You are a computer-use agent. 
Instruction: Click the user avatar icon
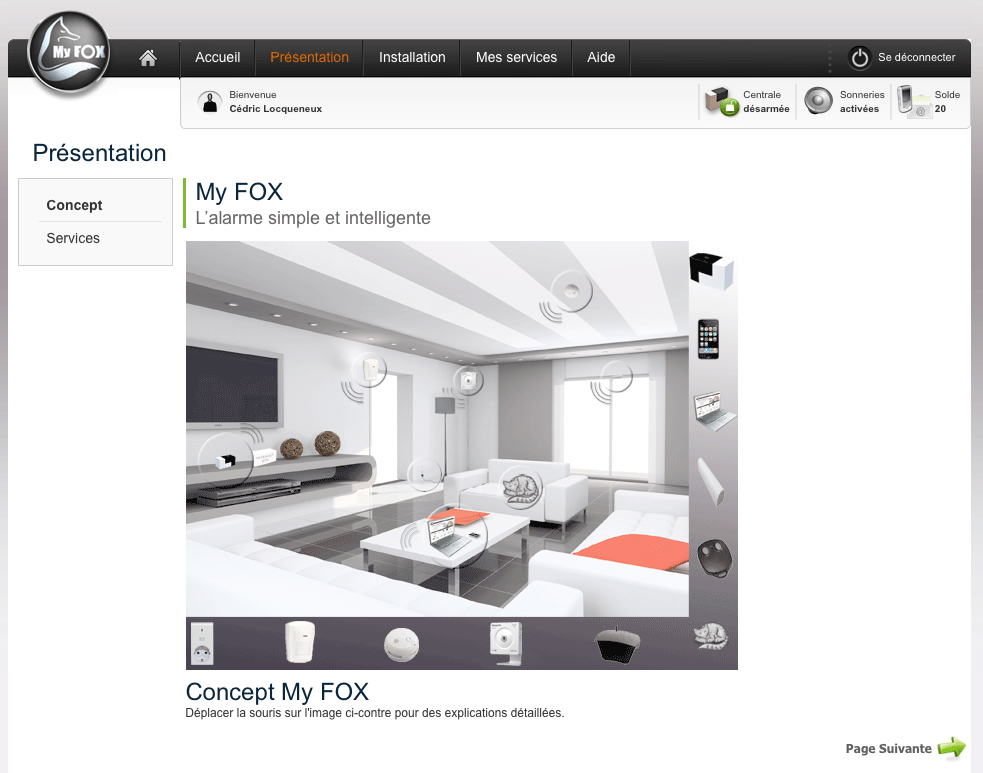click(x=210, y=102)
